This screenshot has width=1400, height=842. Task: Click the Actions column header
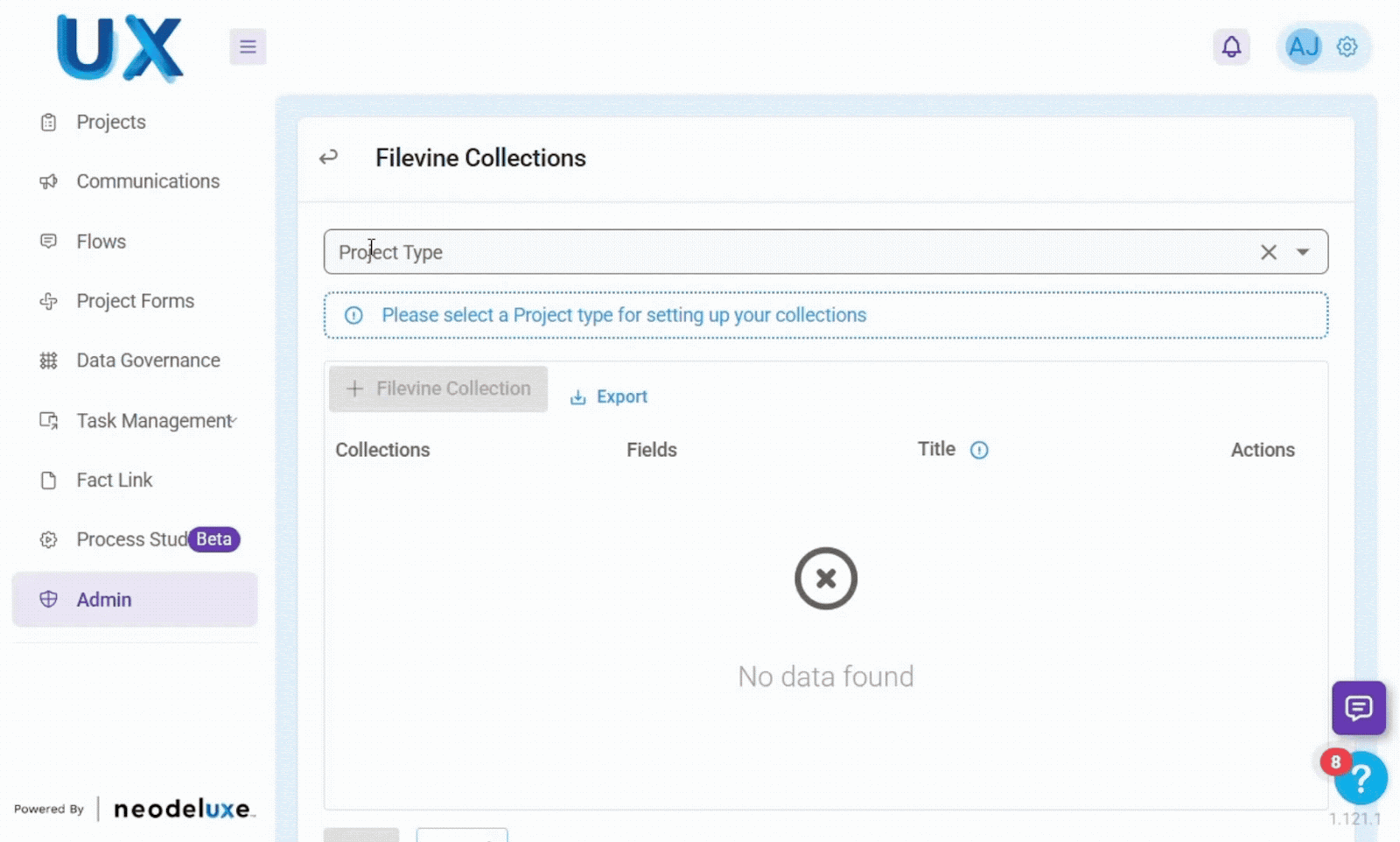1263,450
